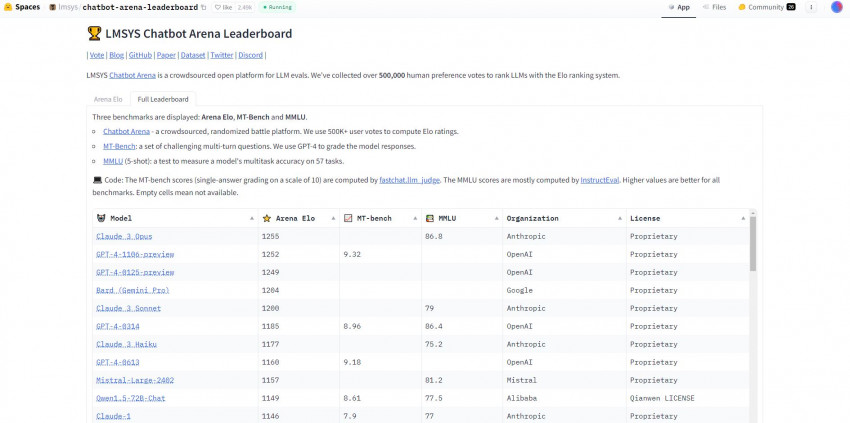Select the Arena Elo tab

(108, 99)
